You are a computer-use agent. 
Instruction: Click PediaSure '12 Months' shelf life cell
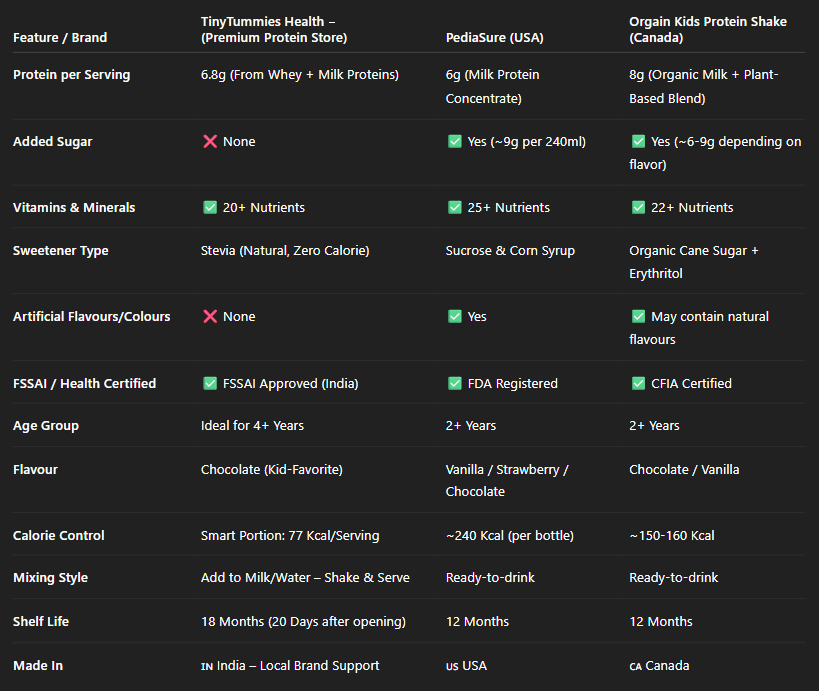click(x=477, y=622)
